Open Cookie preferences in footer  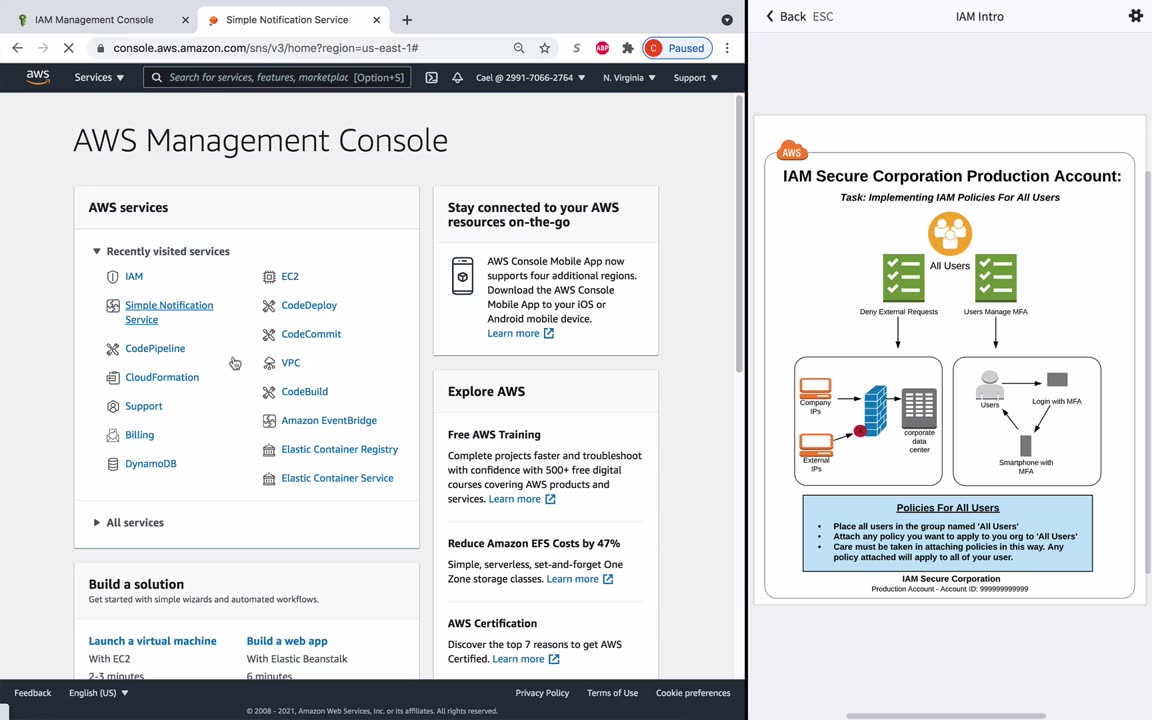pyautogui.click(x=693, y=693)
